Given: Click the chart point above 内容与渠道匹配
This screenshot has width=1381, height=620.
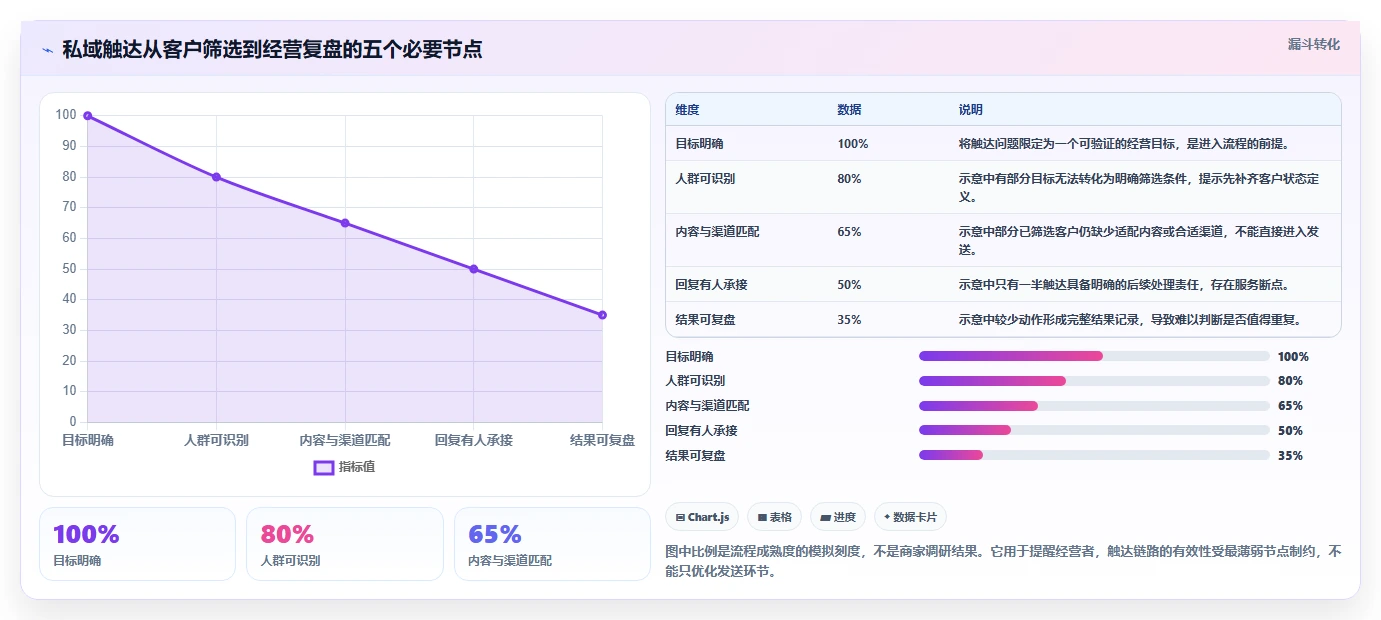Looking at the screenshot, I should click(345, 223).
